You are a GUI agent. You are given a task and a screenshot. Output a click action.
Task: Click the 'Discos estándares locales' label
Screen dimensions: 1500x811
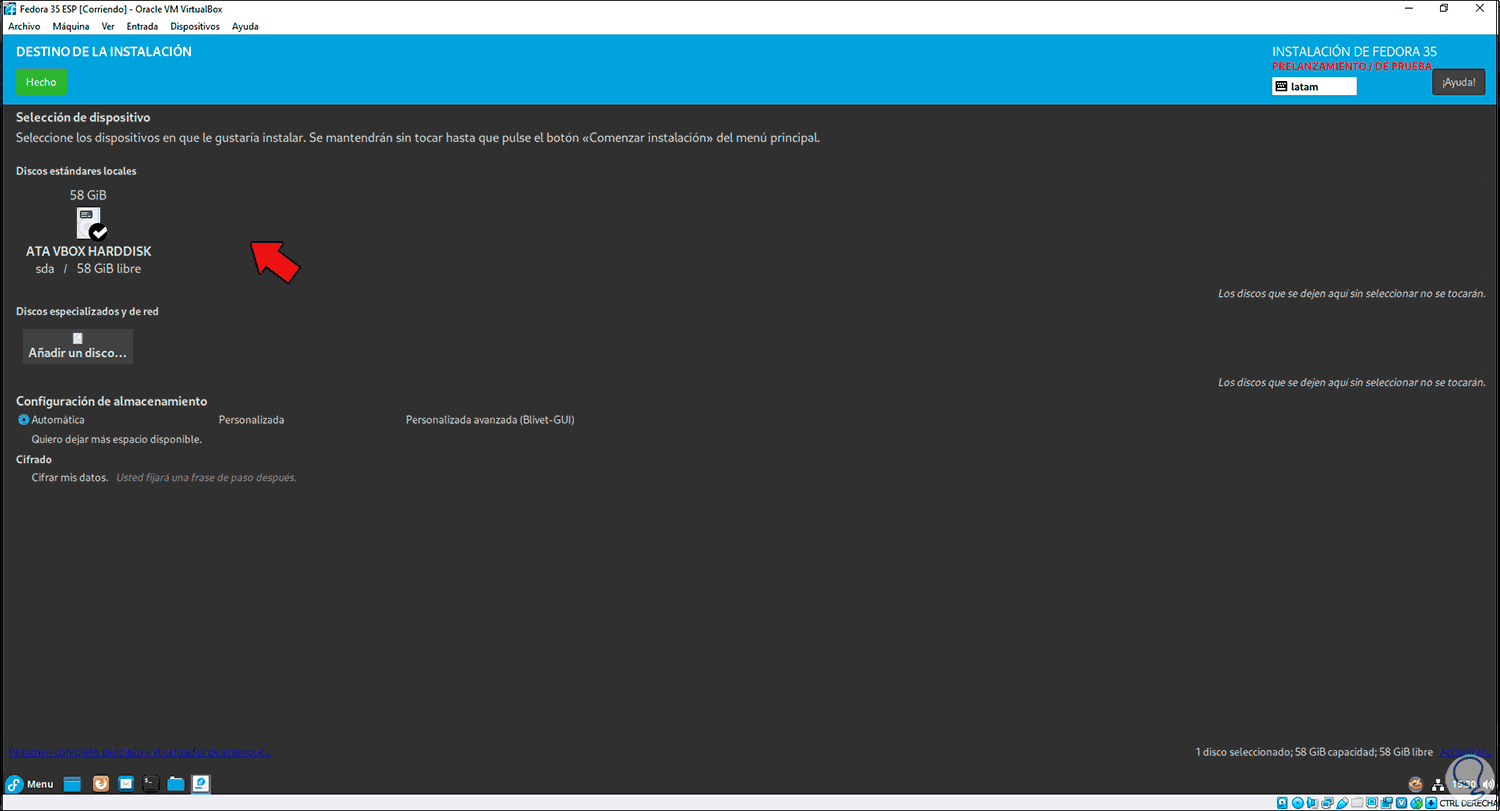(x=76, y=171)
